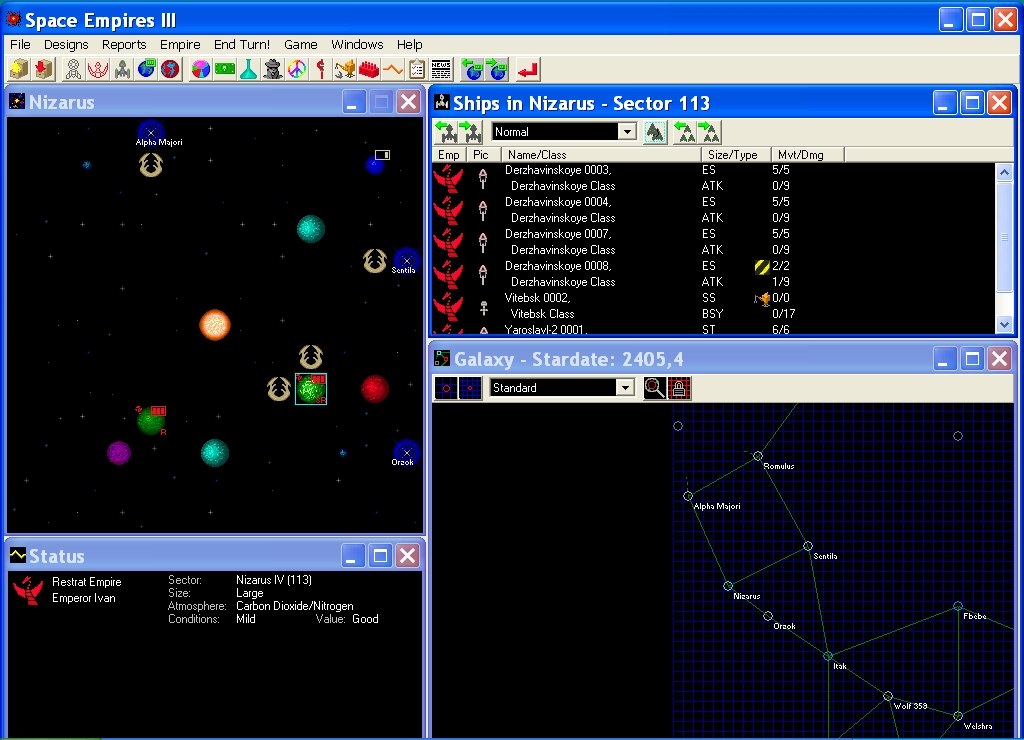
Task: Click the red brick blocks icon
Action: [369, 69]
